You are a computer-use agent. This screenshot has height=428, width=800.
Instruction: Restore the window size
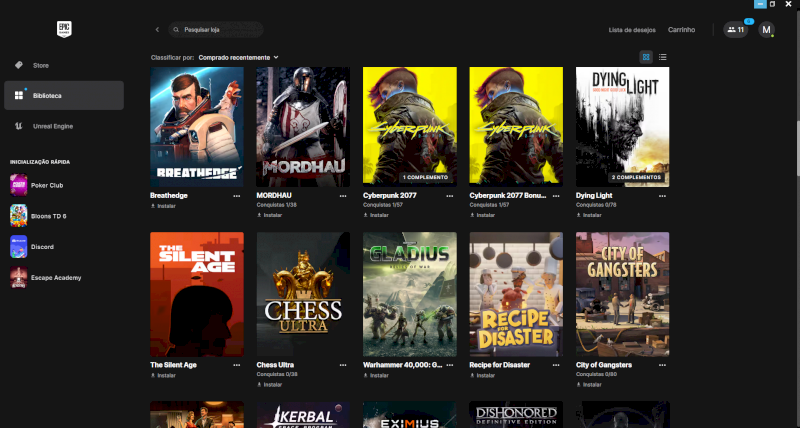pyautogui.click(x=772, y=4)
